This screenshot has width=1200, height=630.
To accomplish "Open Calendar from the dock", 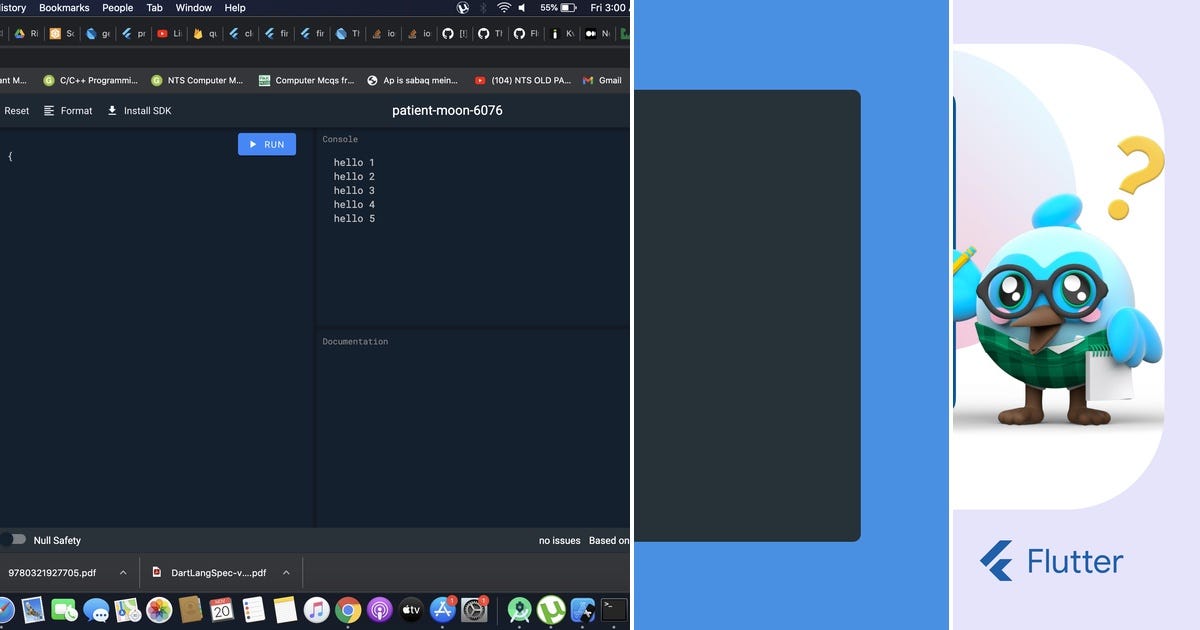I will pos(221,609).
